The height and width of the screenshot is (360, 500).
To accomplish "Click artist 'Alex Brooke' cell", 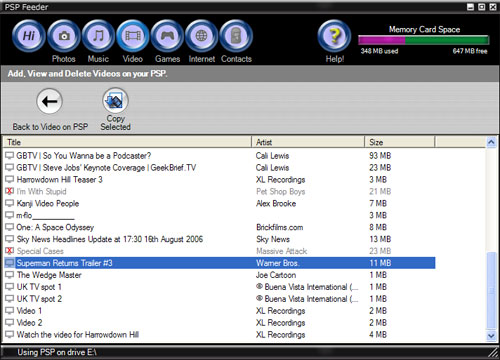I will point(276,203).
